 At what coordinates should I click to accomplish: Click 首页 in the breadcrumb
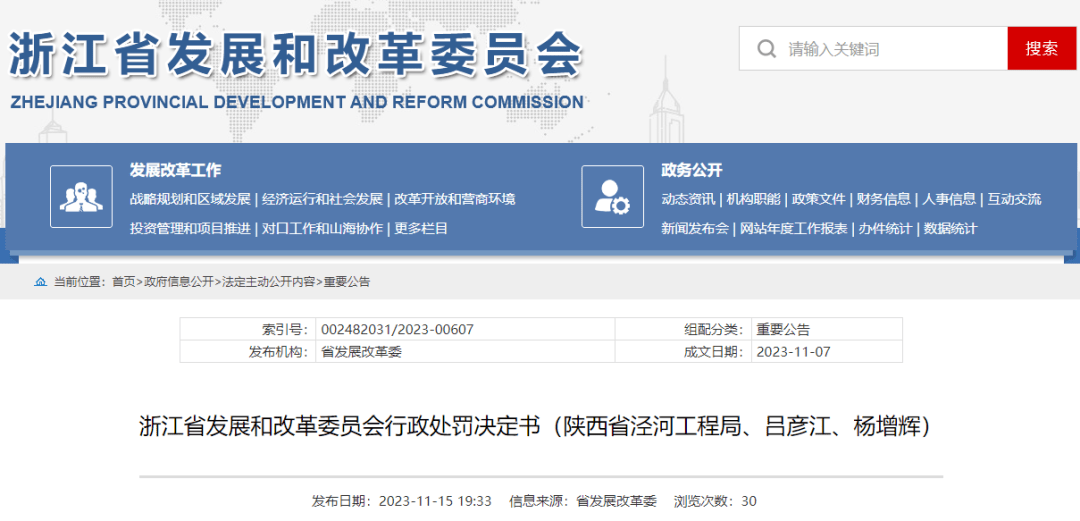pyautogui.click(x=123, y=282)
